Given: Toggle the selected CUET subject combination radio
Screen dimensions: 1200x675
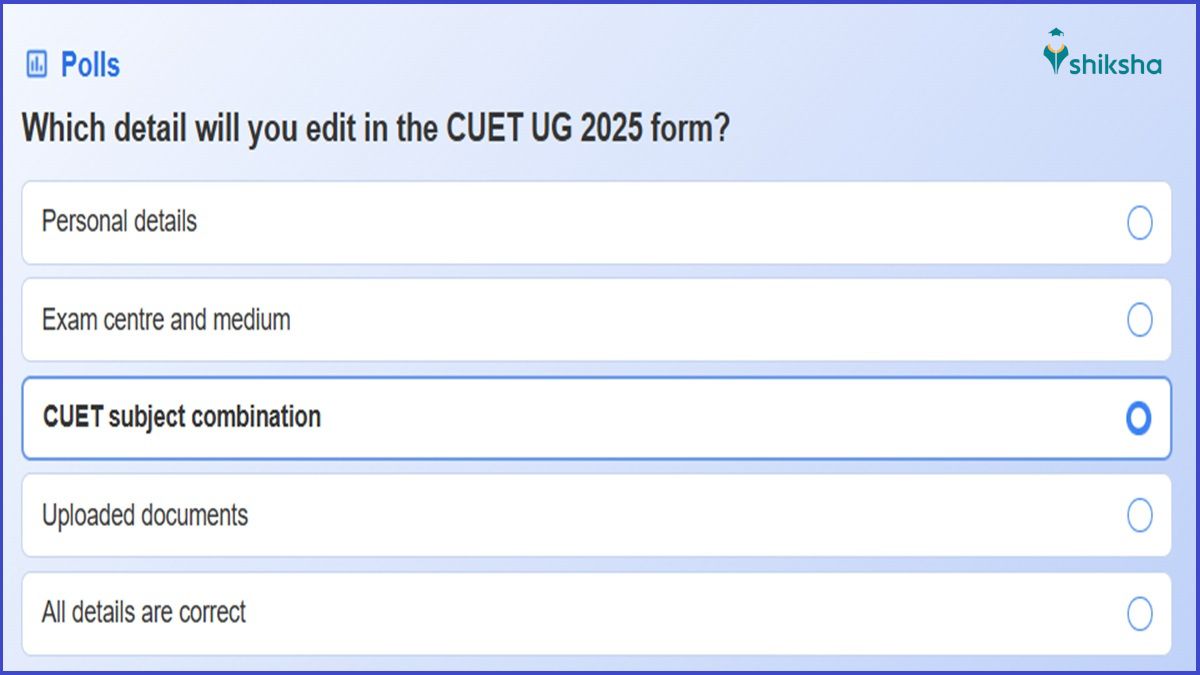Looking at the screenshot, I should pos(1138,418).
